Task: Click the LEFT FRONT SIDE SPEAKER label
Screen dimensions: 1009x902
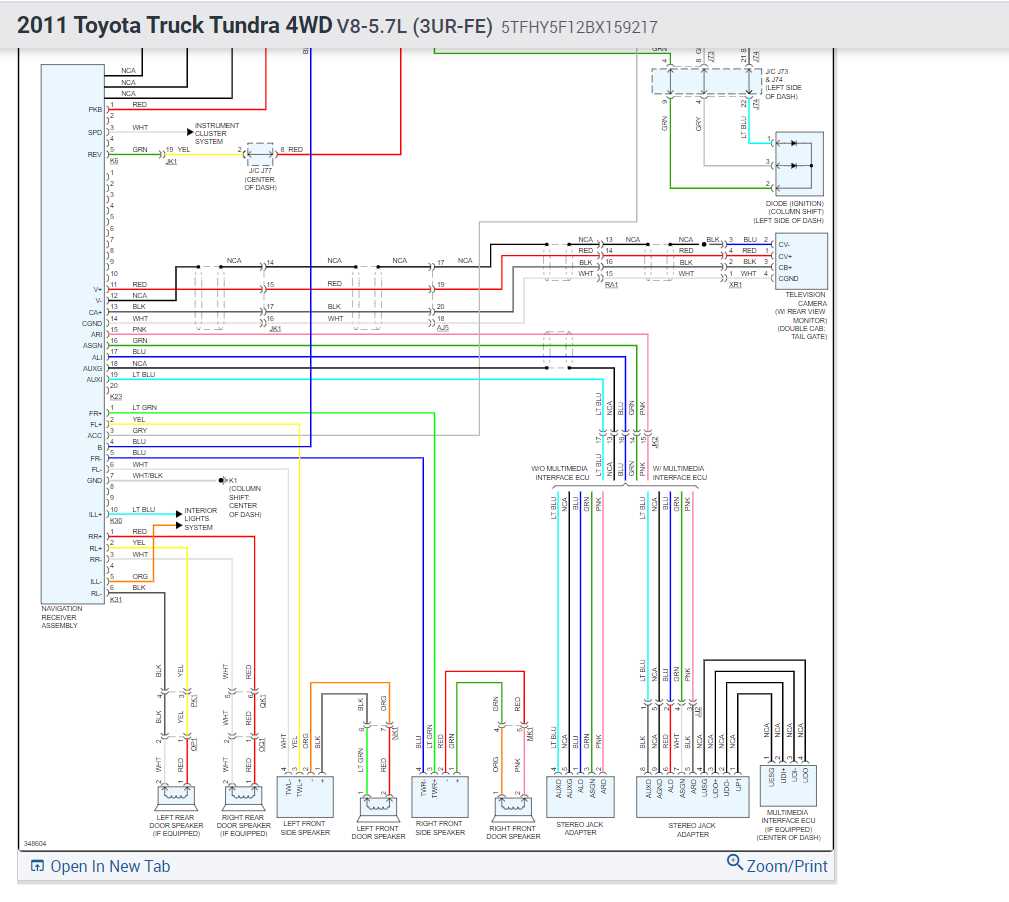Action: [x=305, y=828]
